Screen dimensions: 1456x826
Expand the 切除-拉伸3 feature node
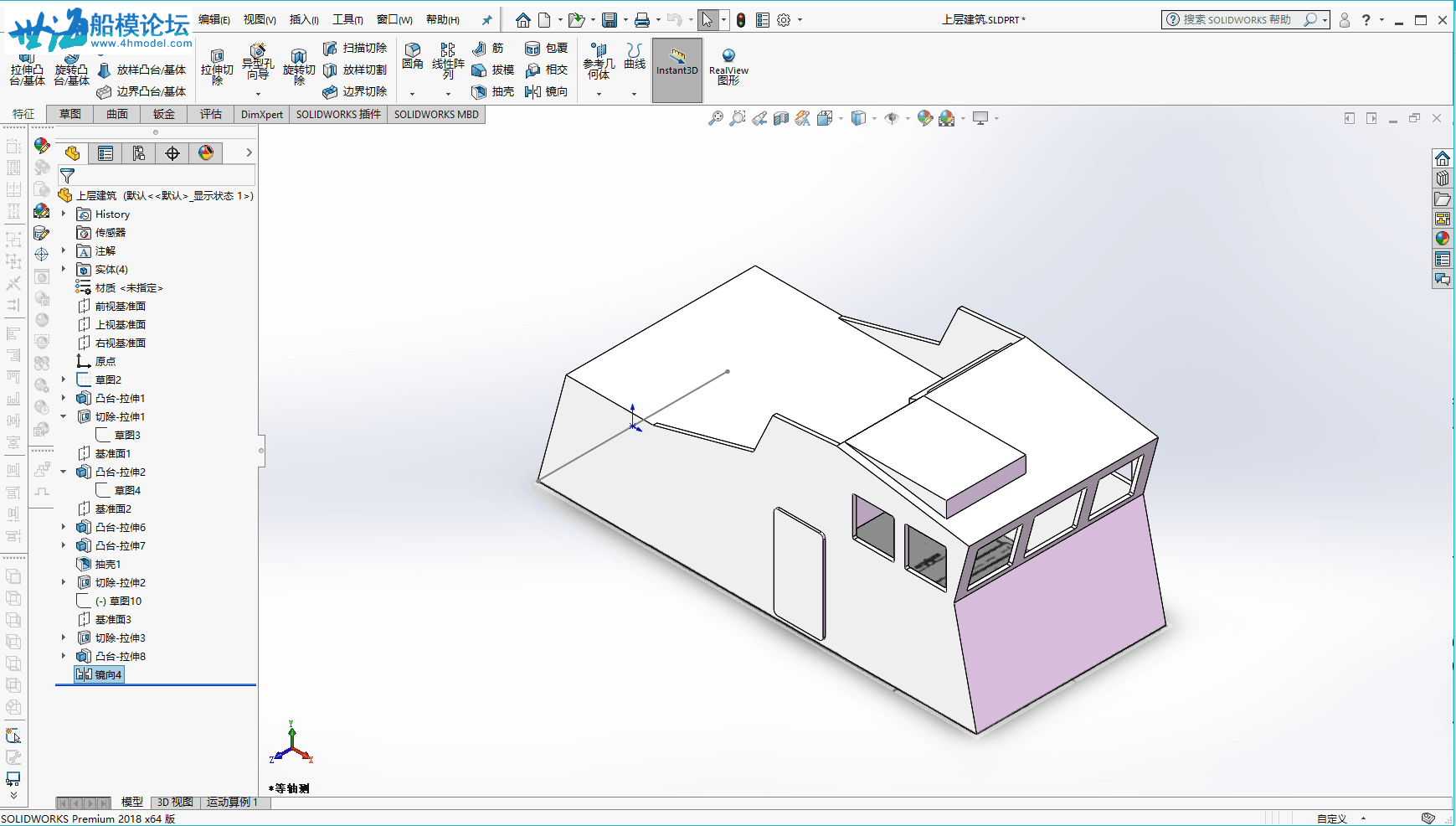point(64,638)
